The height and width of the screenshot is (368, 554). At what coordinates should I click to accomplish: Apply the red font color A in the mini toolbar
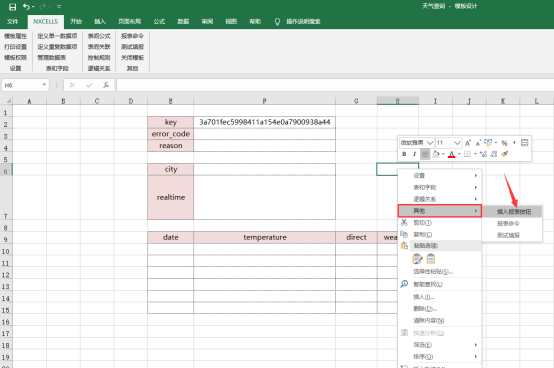(452, 154)
